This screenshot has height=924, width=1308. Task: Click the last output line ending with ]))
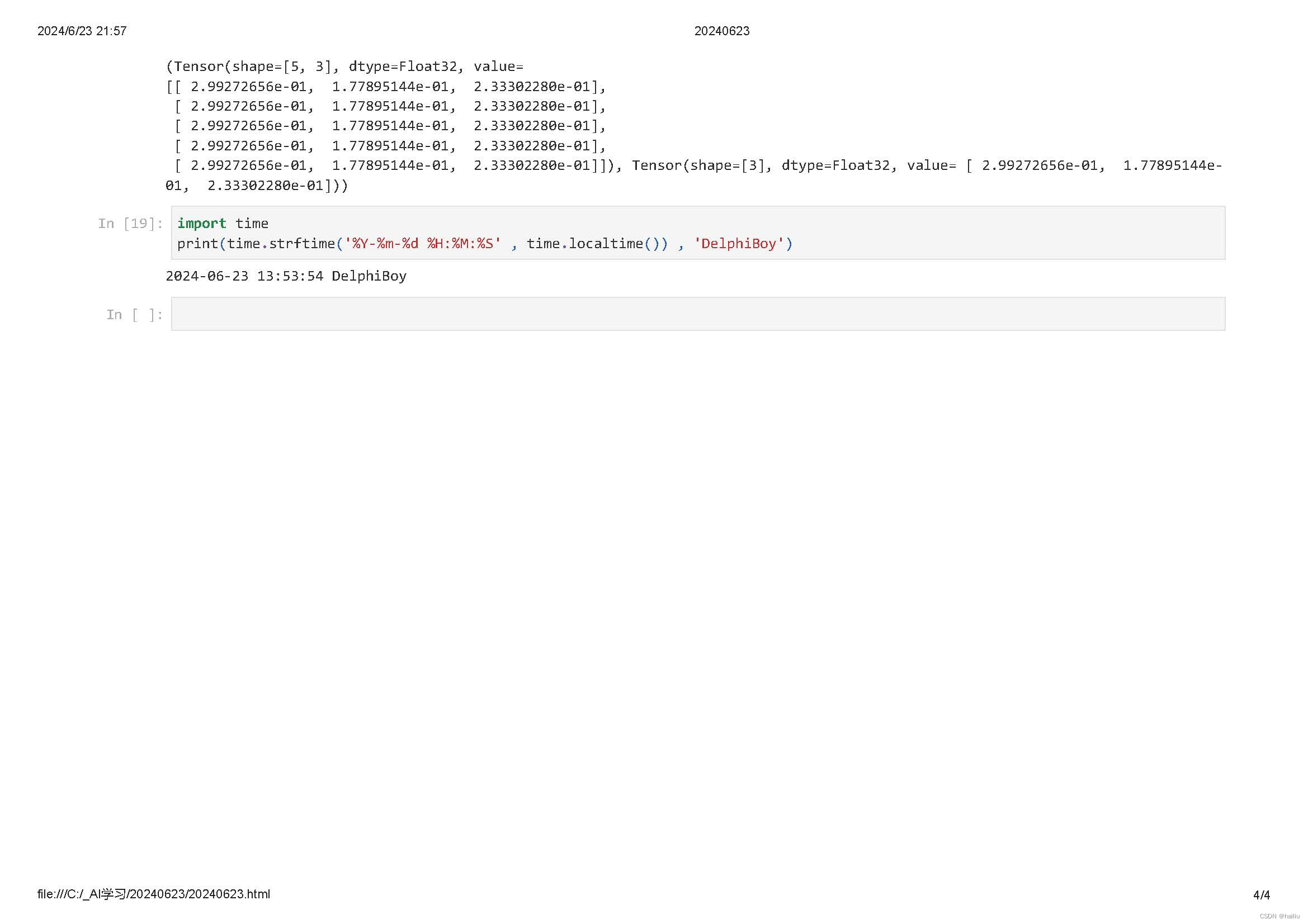[x=256, y=186]
